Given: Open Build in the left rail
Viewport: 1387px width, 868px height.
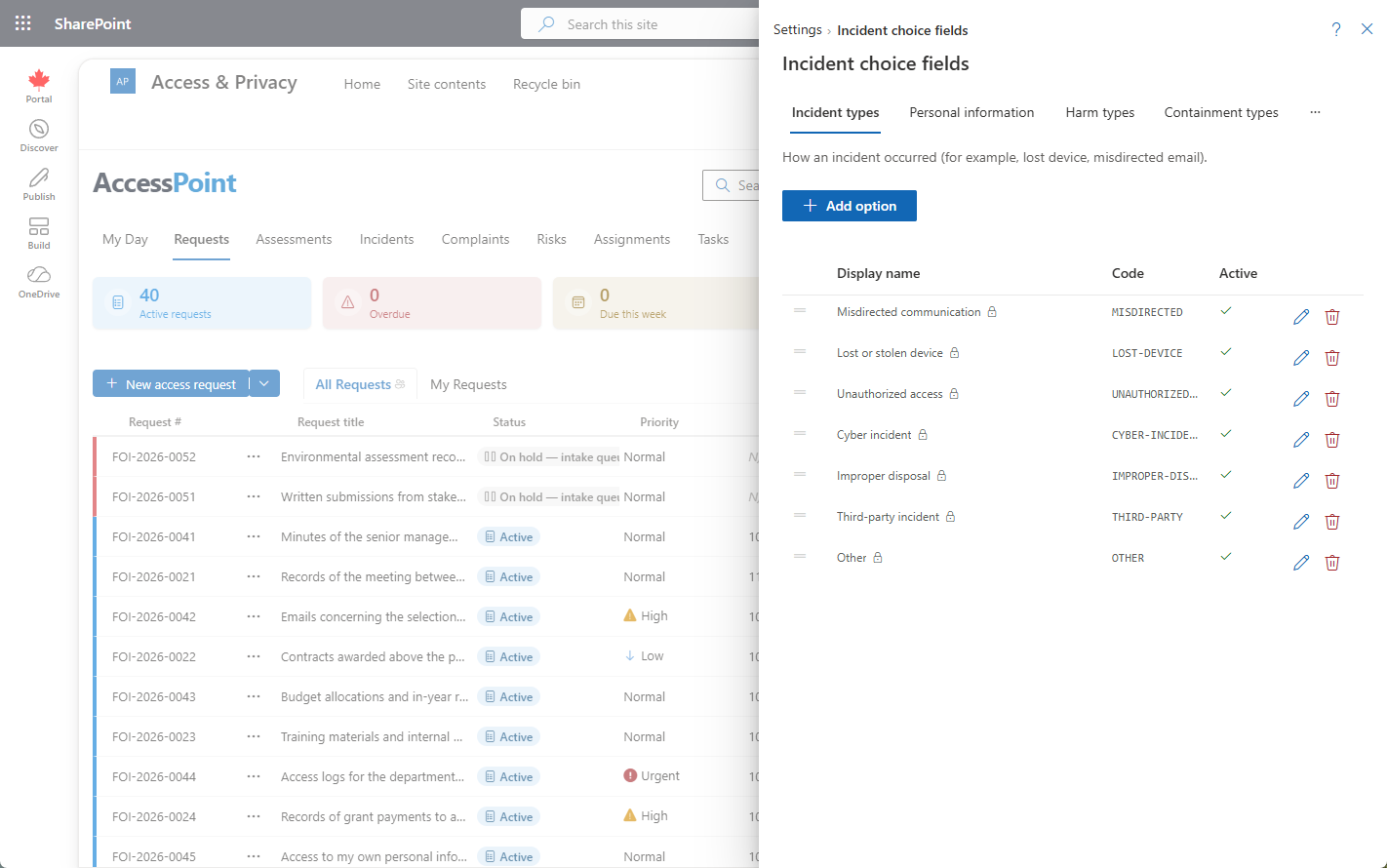Looking at the screenshot, I should click(39, 233).
